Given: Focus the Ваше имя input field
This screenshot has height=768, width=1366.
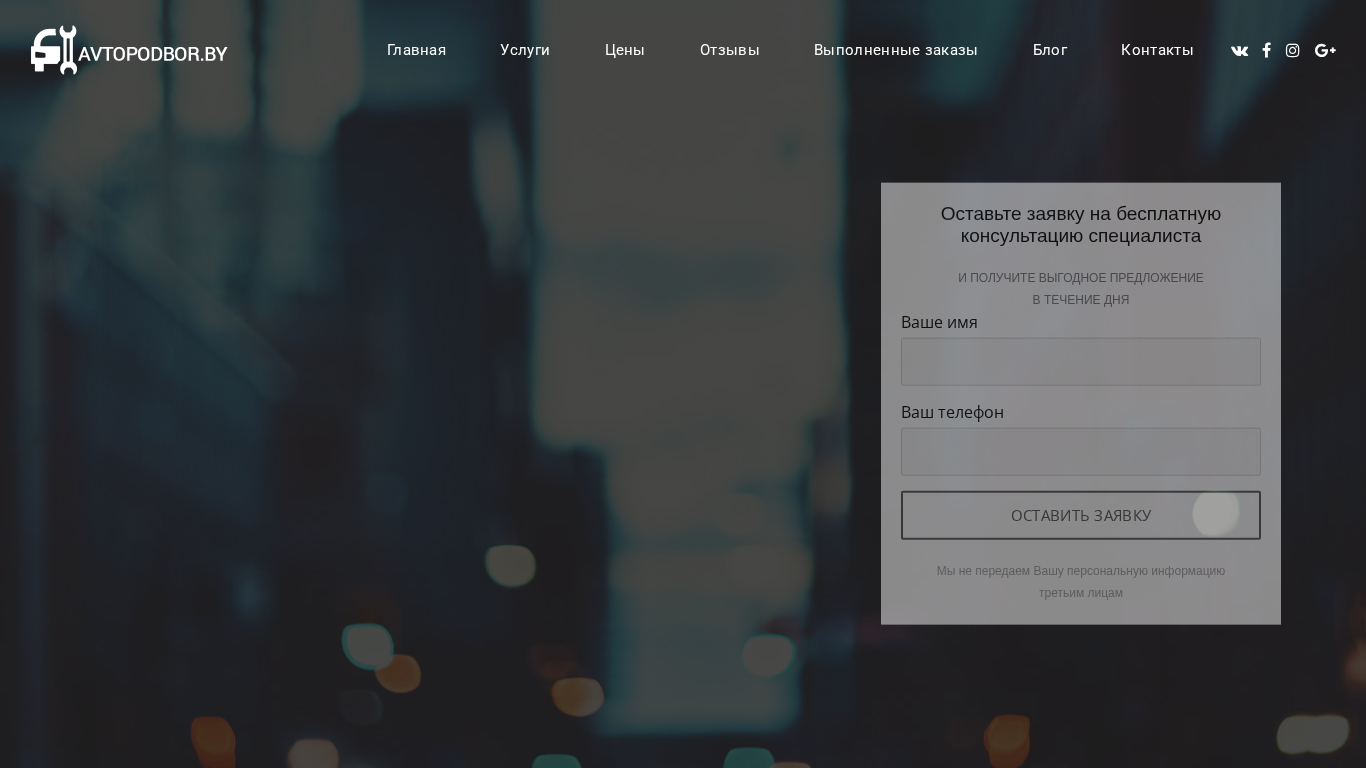Looking at the screenshot, I should [x=1081, y=362].
